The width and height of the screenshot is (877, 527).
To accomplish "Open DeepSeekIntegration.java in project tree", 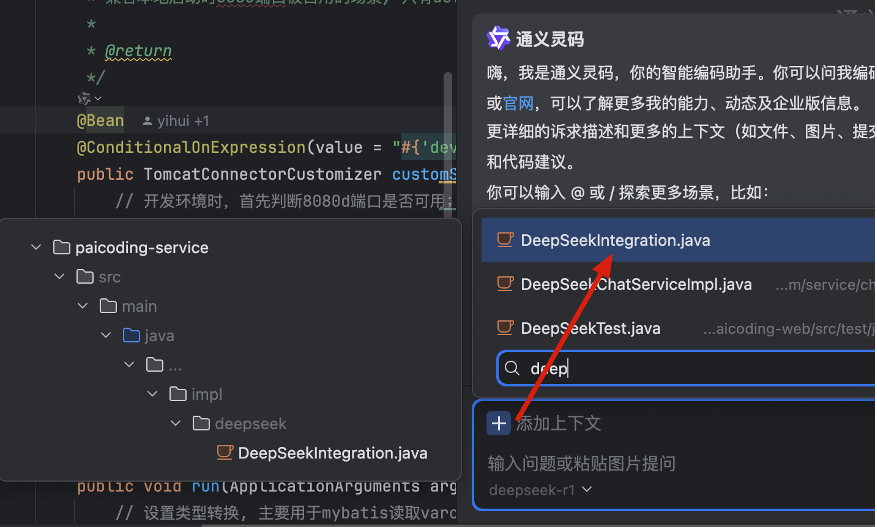I will (x=332, y=453).
